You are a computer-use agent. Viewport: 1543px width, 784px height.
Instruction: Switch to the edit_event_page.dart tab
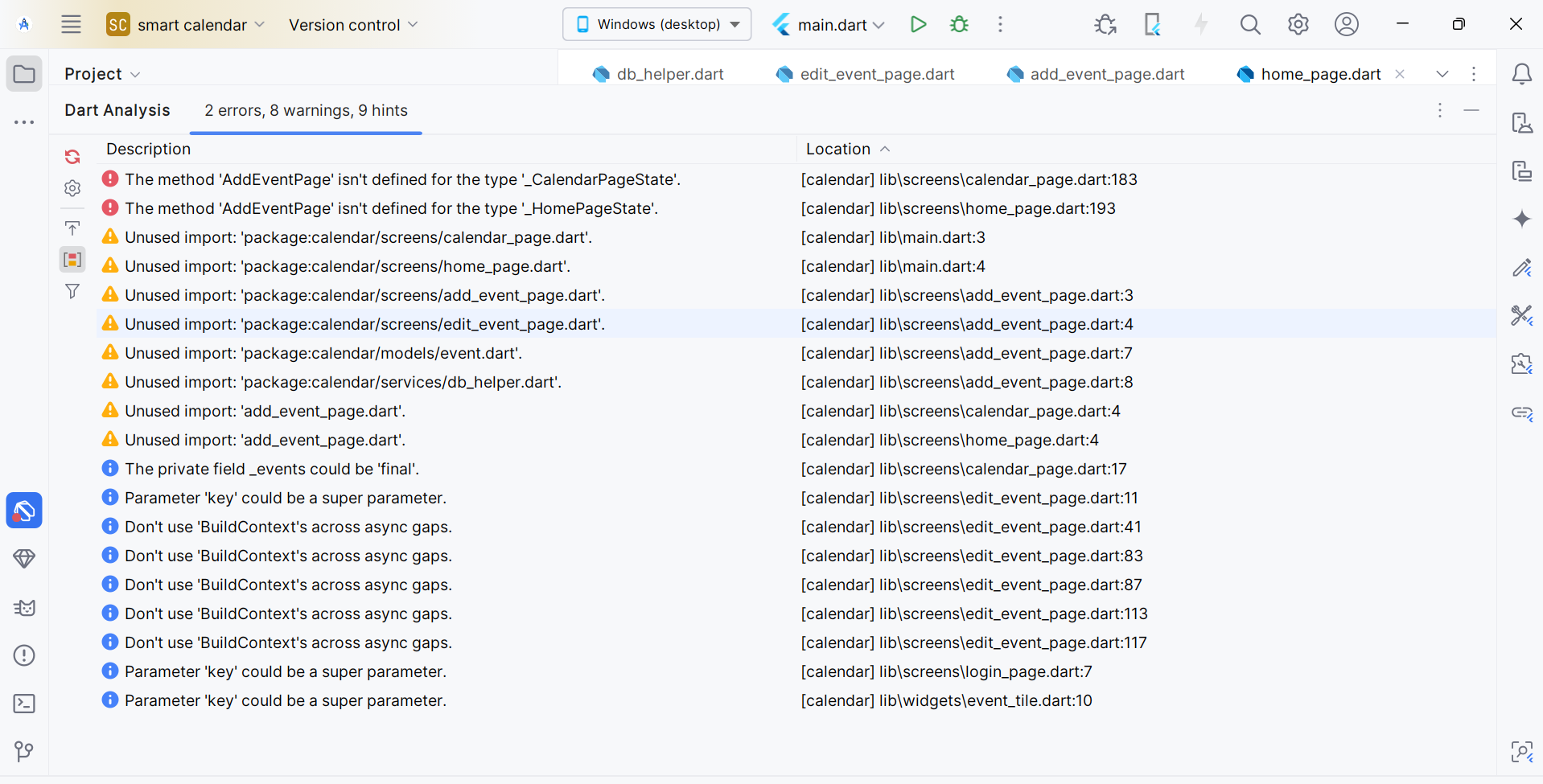pos(866,74)
